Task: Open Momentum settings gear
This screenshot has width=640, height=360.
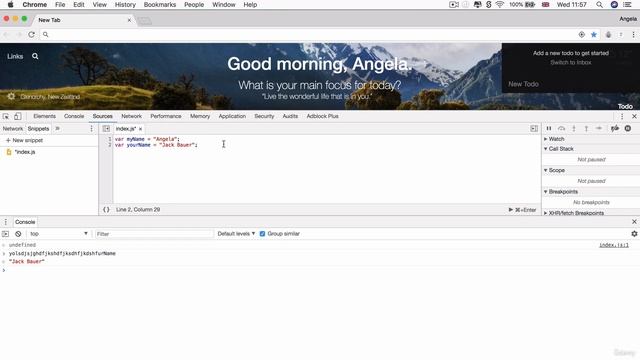Action: (x=11, y=97)
